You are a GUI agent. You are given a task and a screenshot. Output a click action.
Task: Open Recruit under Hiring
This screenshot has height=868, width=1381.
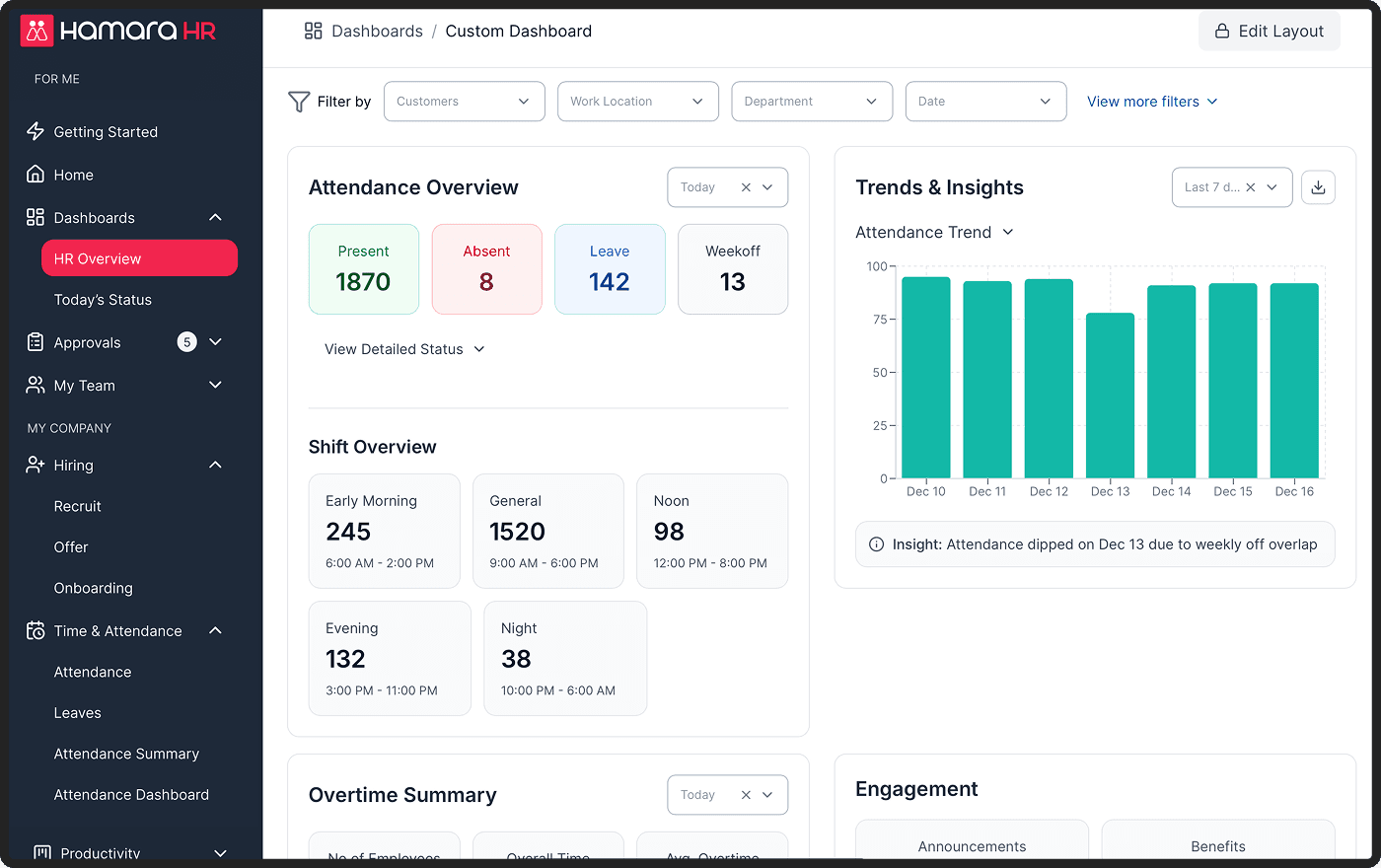coord(78,506)
